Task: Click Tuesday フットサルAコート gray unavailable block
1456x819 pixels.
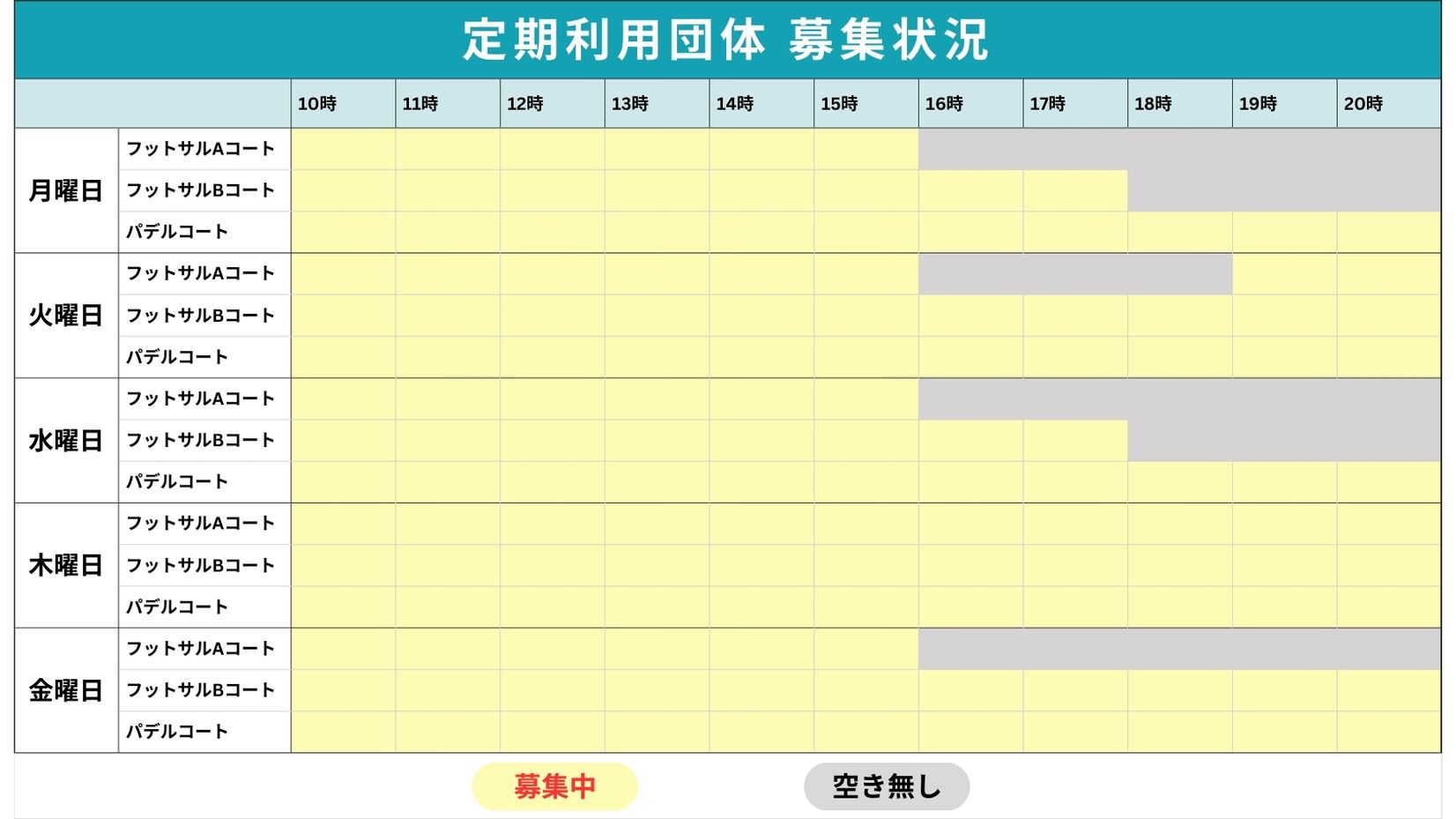Action: point(1074,274)
